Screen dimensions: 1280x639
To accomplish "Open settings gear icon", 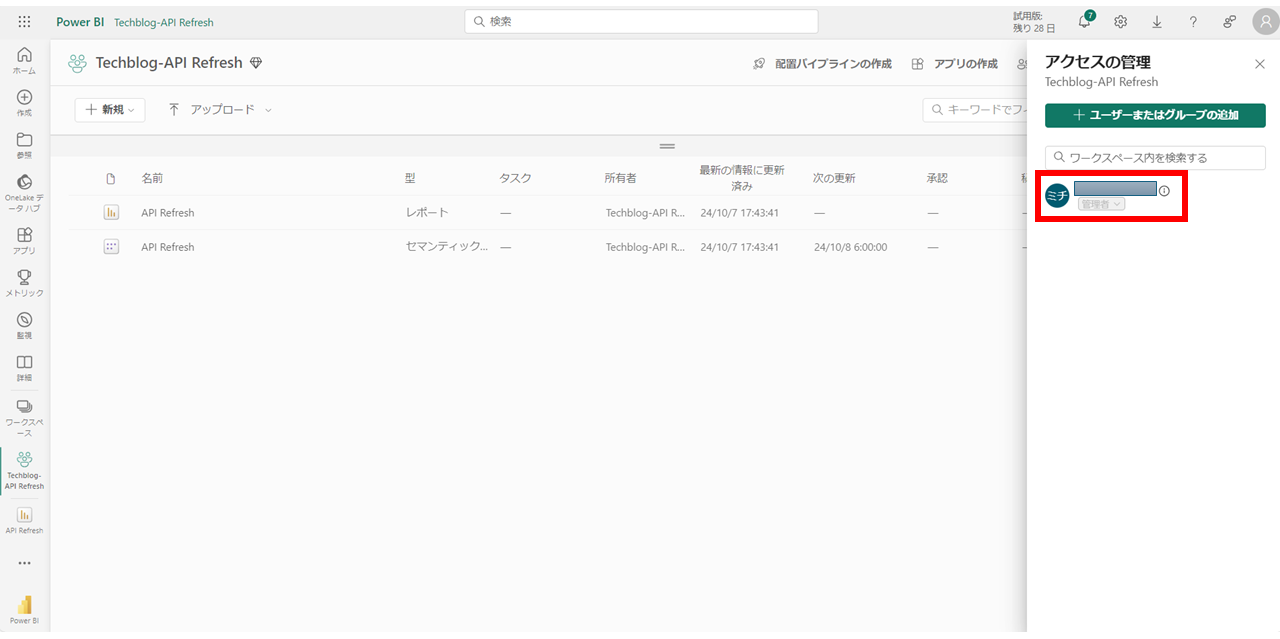I will click(x=1121, y=21).
